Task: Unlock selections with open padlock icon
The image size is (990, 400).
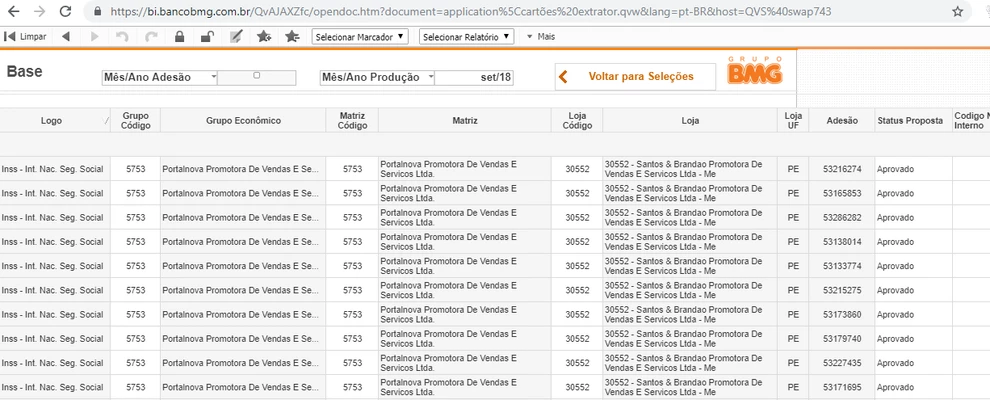Action: pyautogui.click(x=206, y=37)
